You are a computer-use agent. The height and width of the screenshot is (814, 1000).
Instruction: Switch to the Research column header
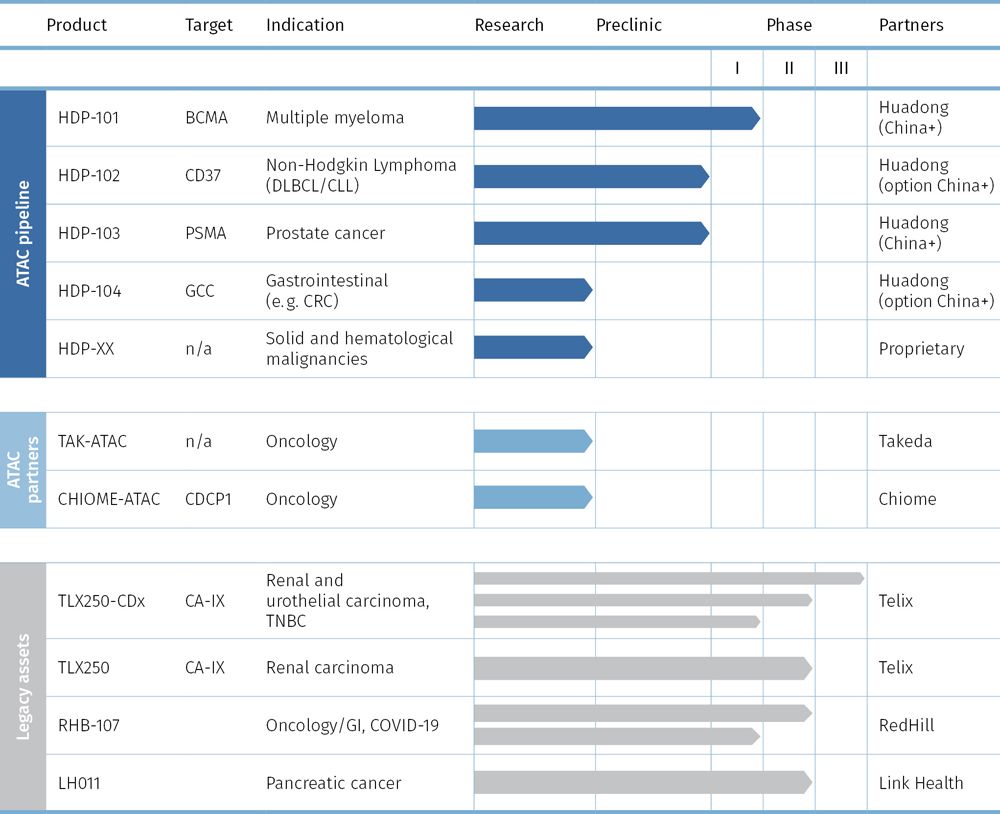(x=509, y=25)
